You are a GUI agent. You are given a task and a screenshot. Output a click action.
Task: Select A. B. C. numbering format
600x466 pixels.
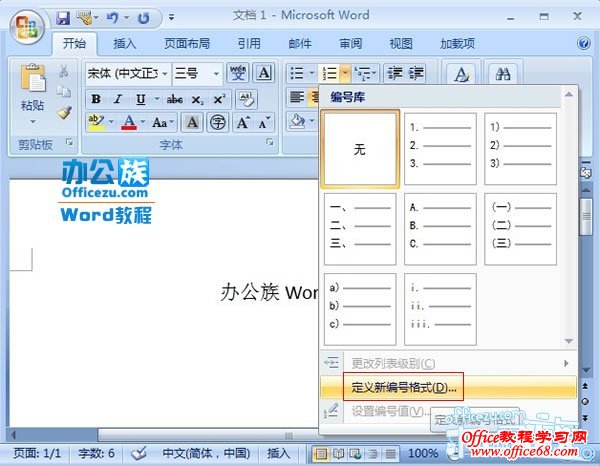tap(440, 229)
